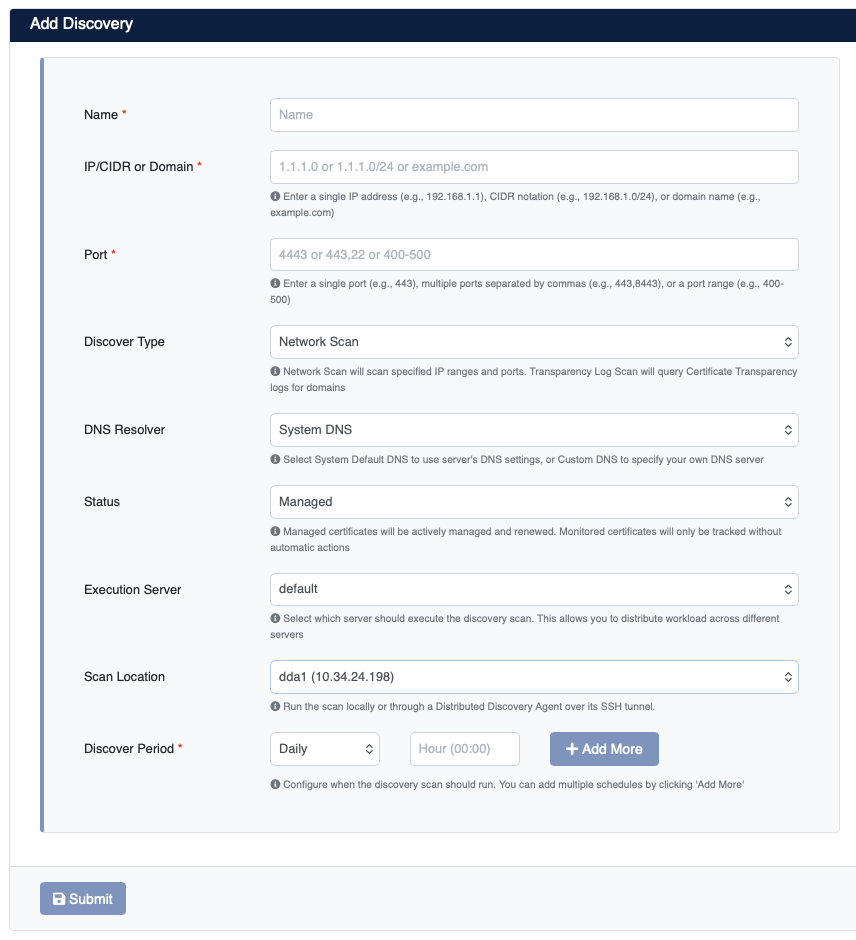Click the Hour (00:00) time field
Viewport: 856px width, 940px height.
tap(465, 749)
